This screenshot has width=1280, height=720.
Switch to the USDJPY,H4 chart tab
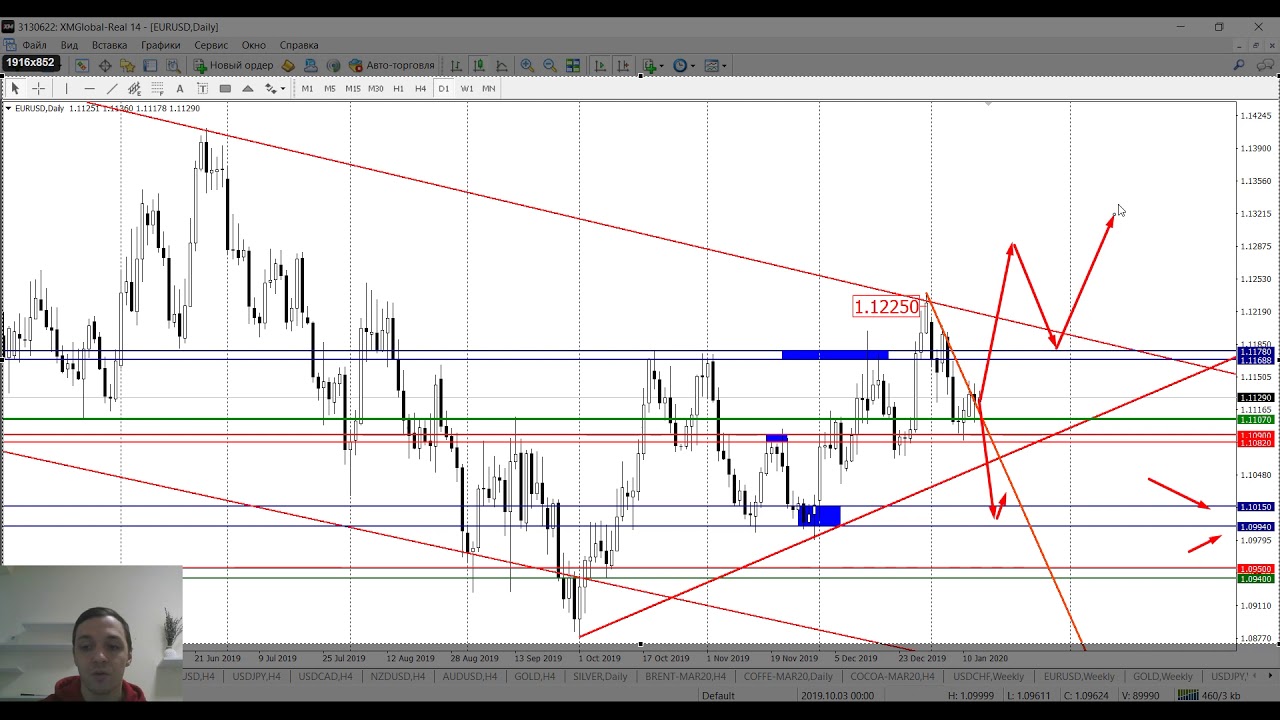click(x=256, y=677)
